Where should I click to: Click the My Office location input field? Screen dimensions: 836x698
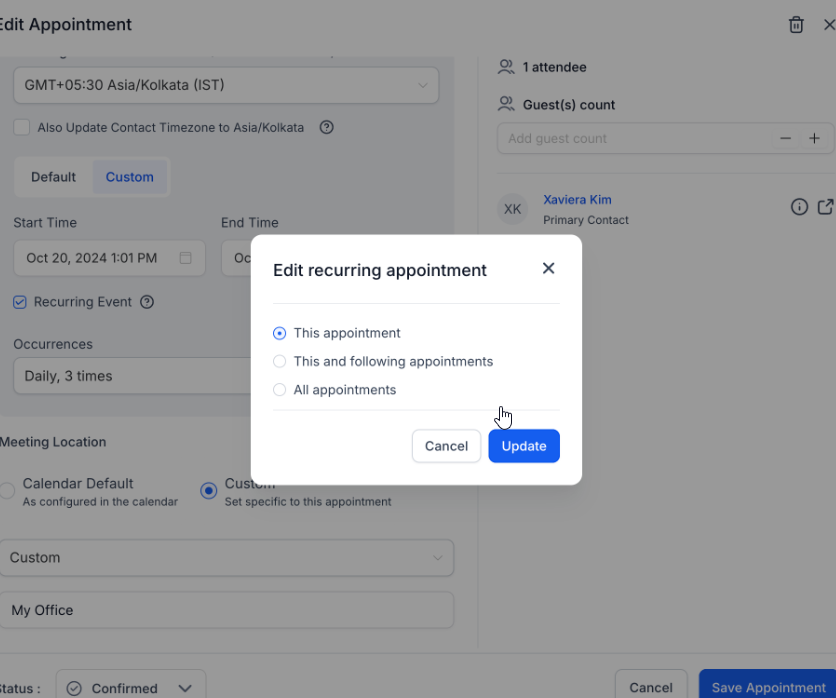coord(230,610)
